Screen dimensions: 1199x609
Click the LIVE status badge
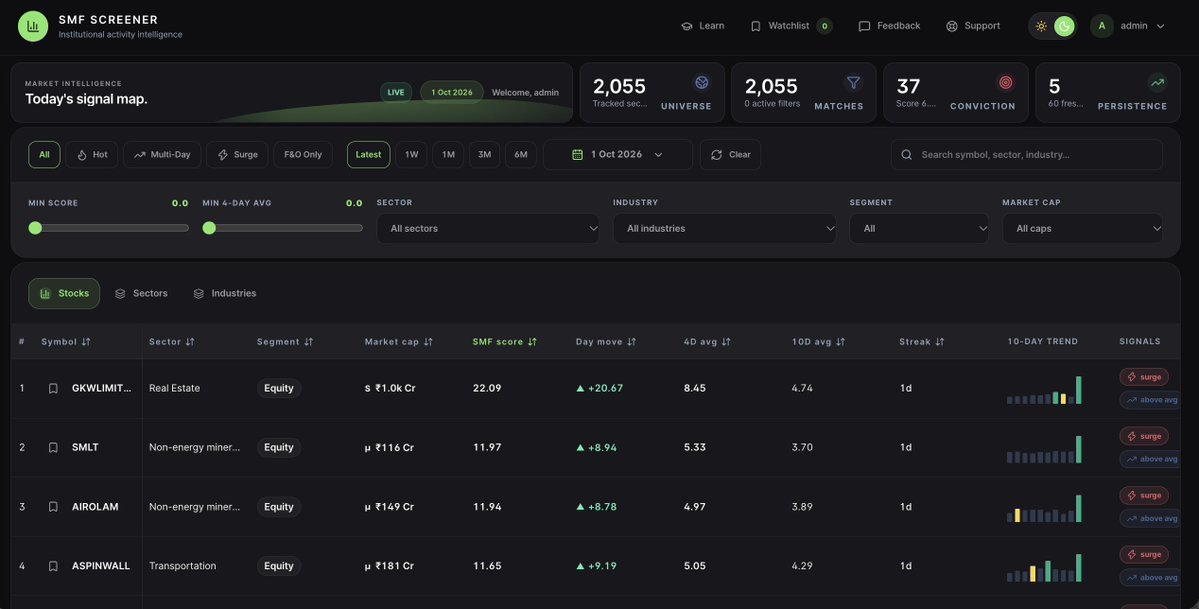point(396,93)
